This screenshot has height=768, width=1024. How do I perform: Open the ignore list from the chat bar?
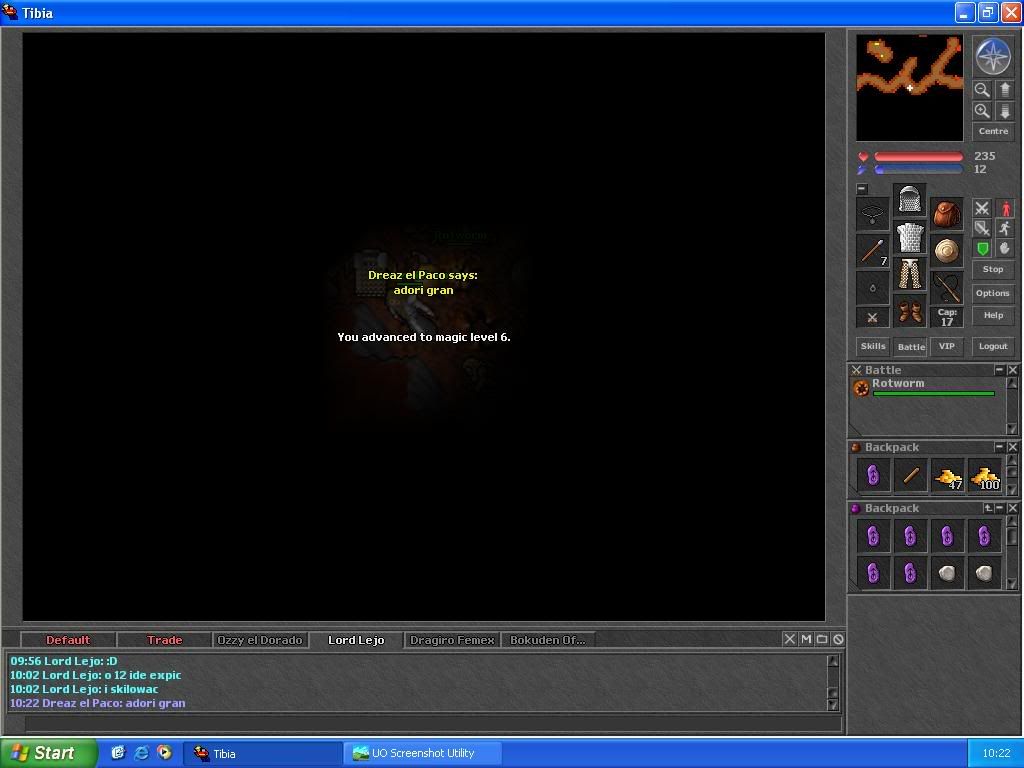click(839, 639)
